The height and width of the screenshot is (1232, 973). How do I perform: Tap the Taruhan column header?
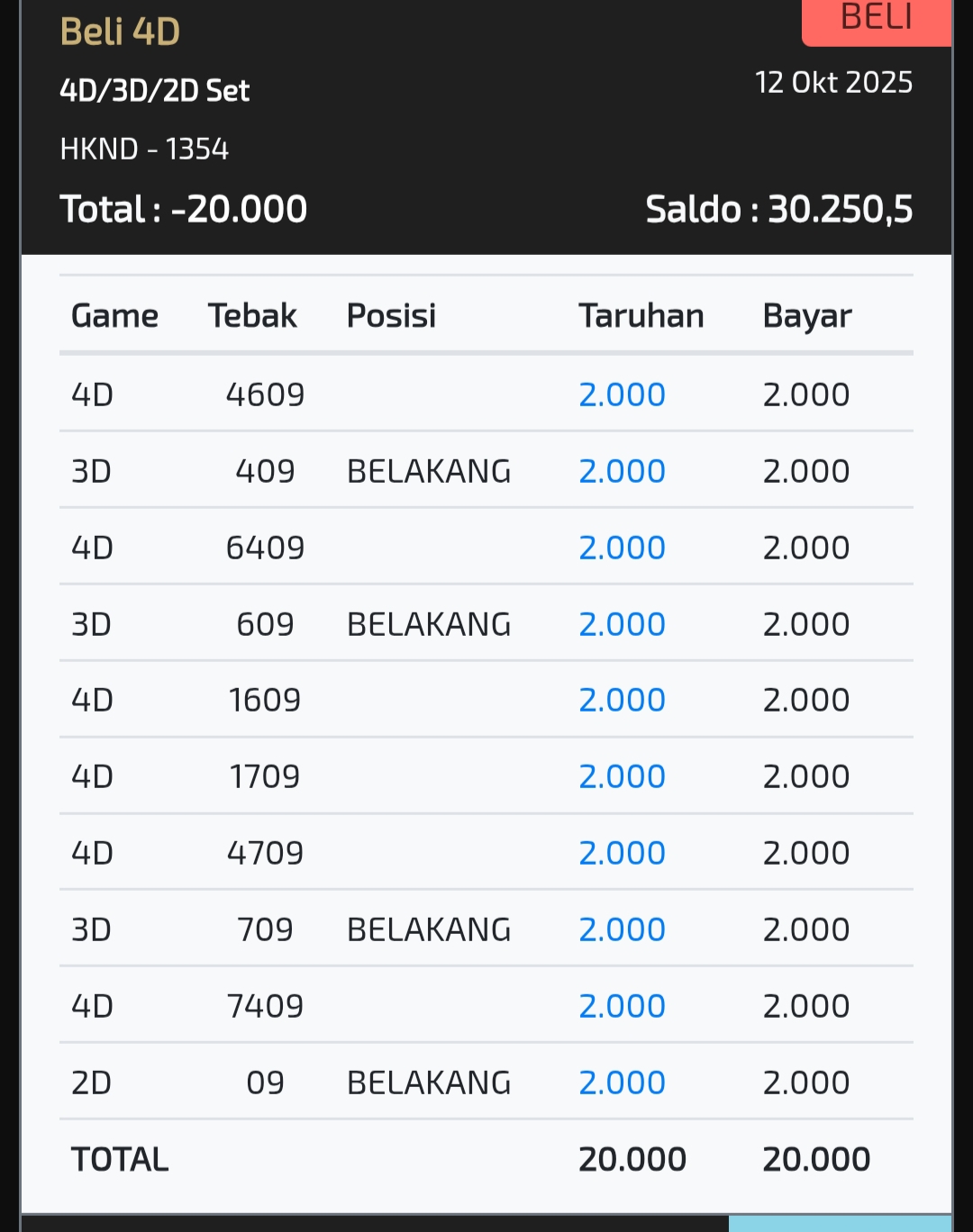tap(641, 316)
